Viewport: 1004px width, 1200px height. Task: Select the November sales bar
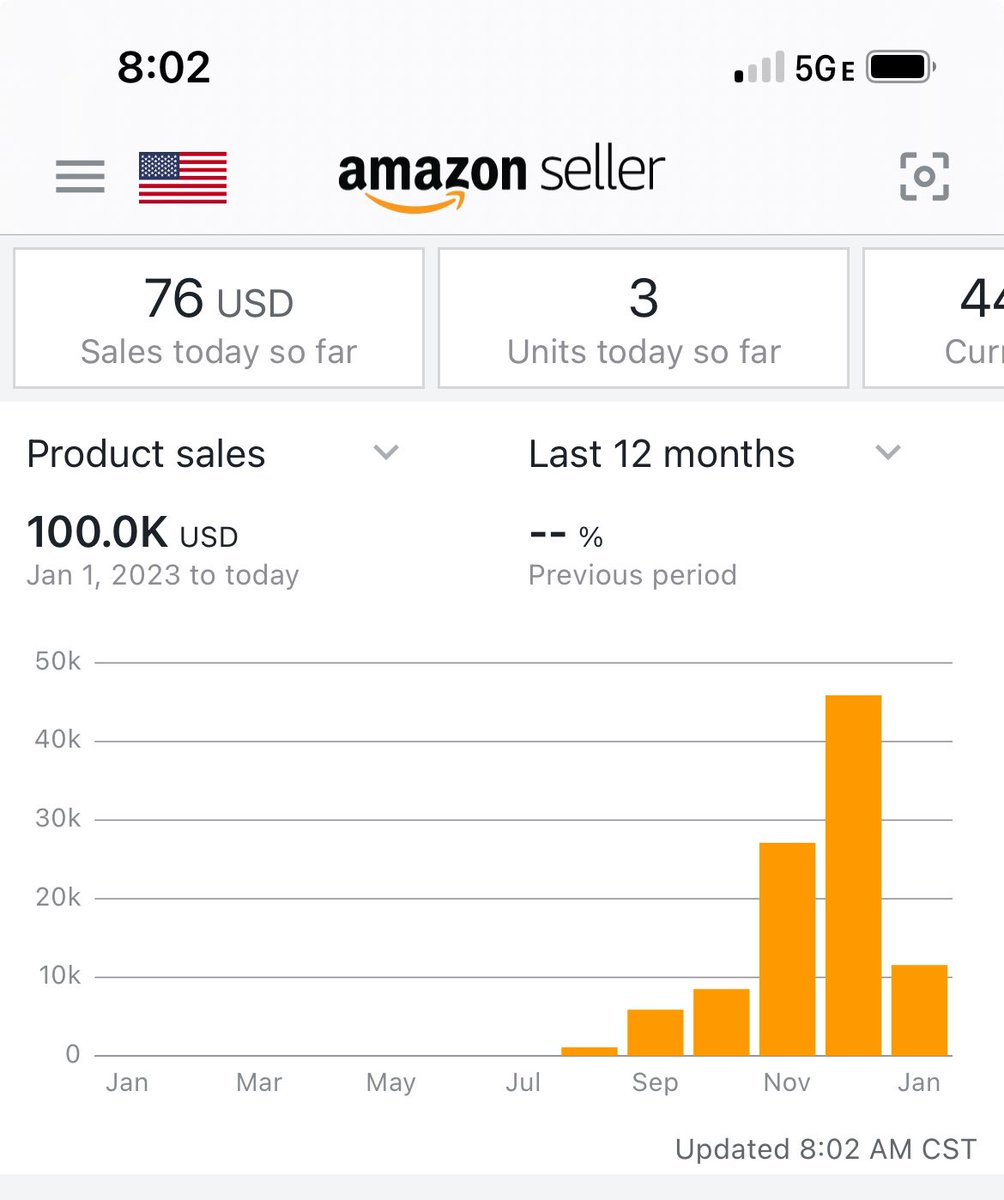pyautogui.click(x=788, y=949)
